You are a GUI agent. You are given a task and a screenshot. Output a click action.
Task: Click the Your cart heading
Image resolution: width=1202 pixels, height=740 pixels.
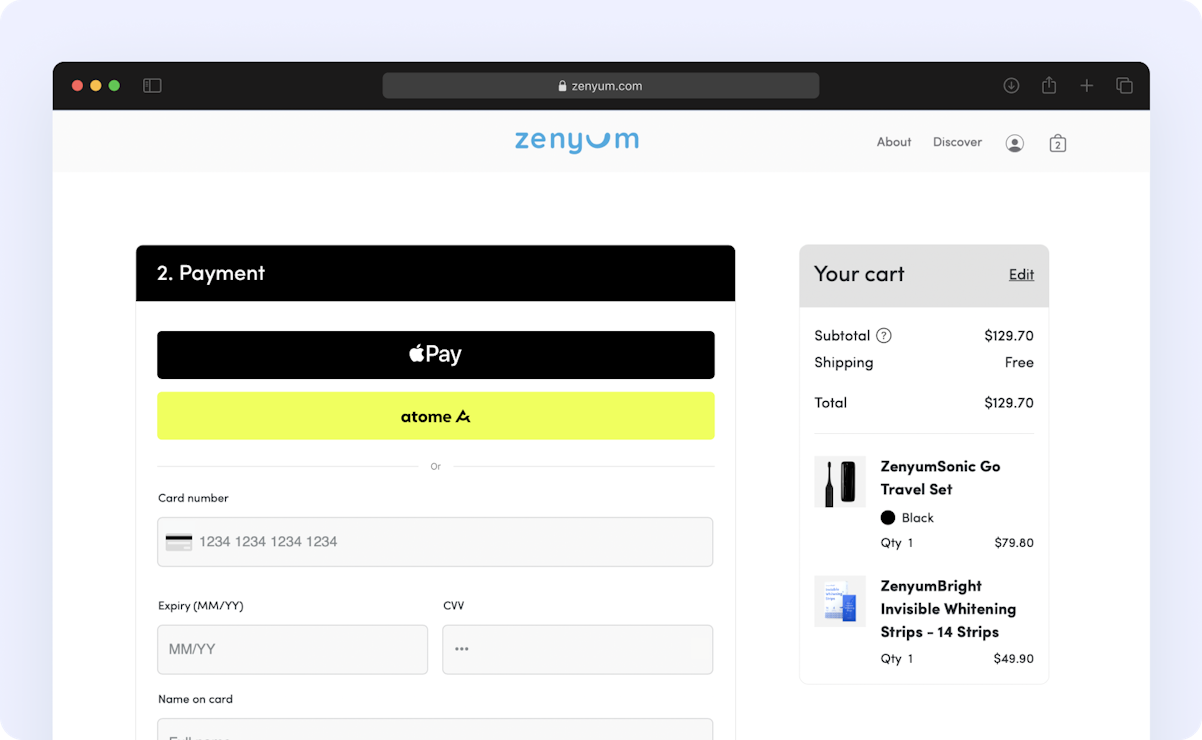(x=859, y=274)
